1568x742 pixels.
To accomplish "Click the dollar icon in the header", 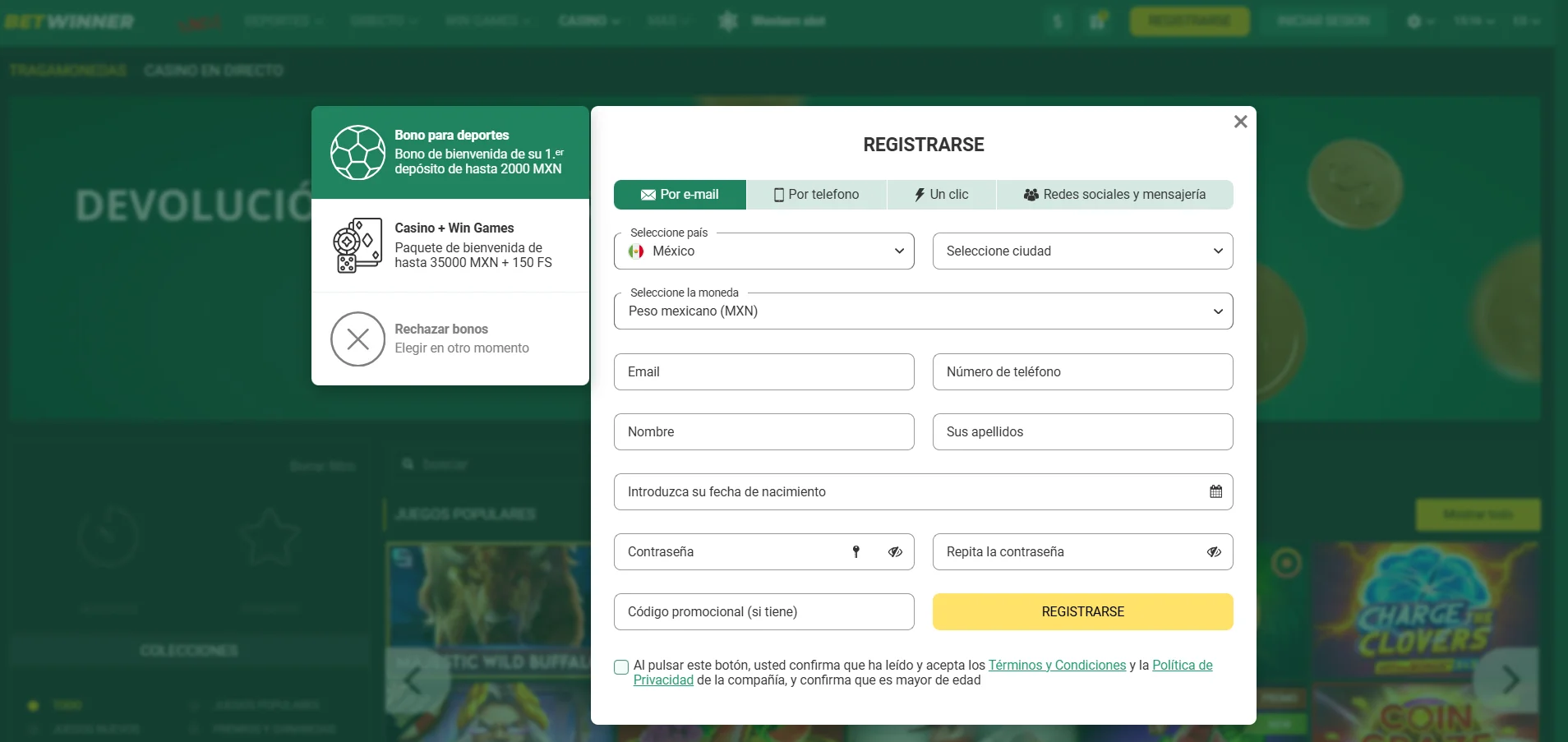I will click(1058, 21).
